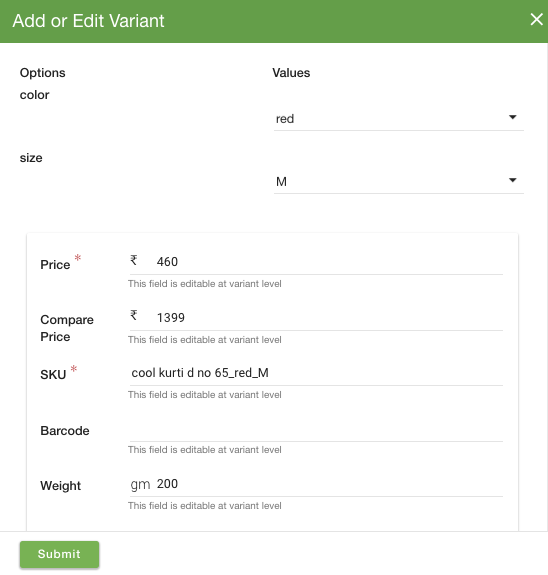Click the gm unit prefix in Weight
This screenshot has height=575, width=548.
tap(140, 485)
